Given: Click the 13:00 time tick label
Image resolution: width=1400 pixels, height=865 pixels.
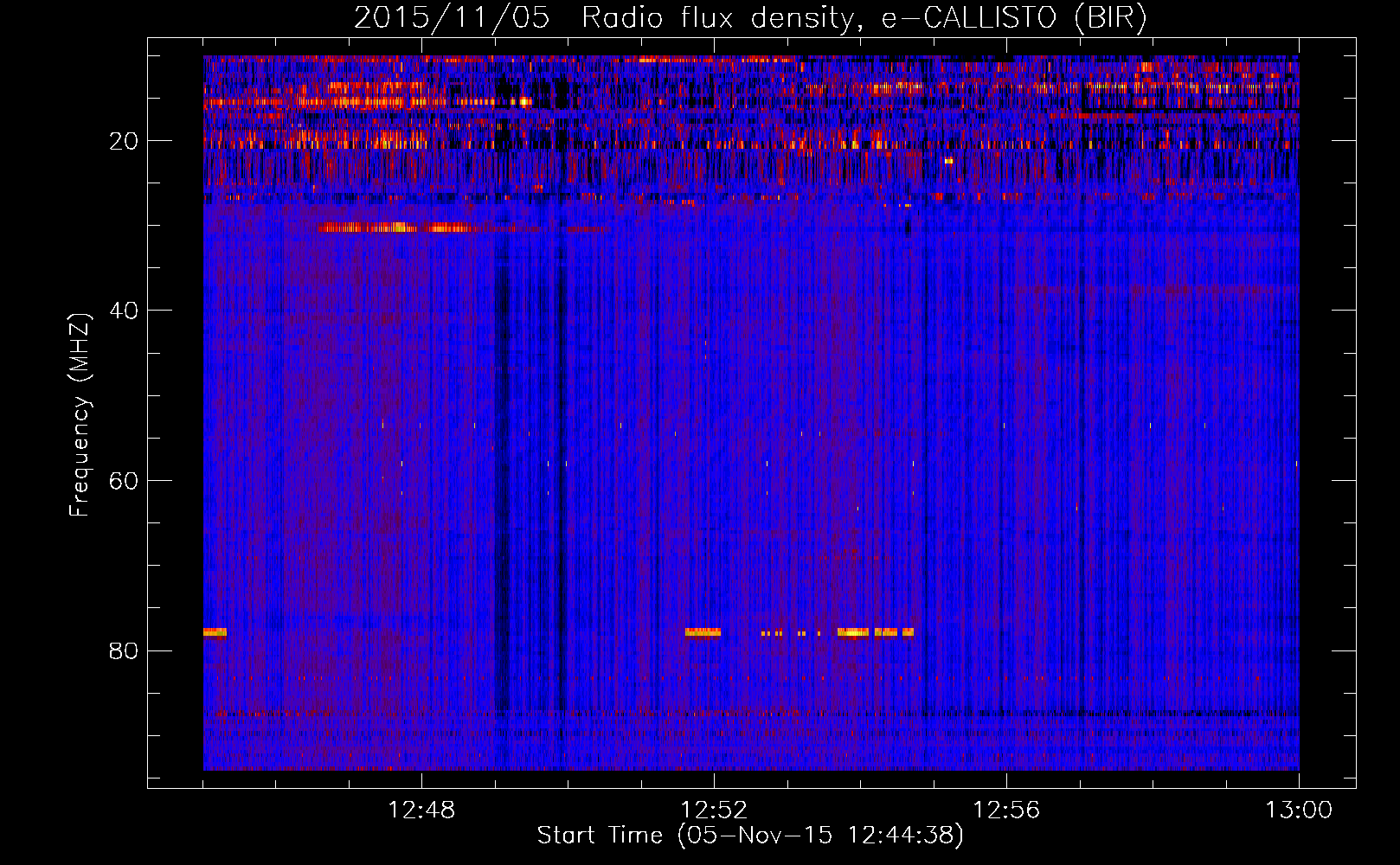Looking at the screenshot, I should [1299, 811].
